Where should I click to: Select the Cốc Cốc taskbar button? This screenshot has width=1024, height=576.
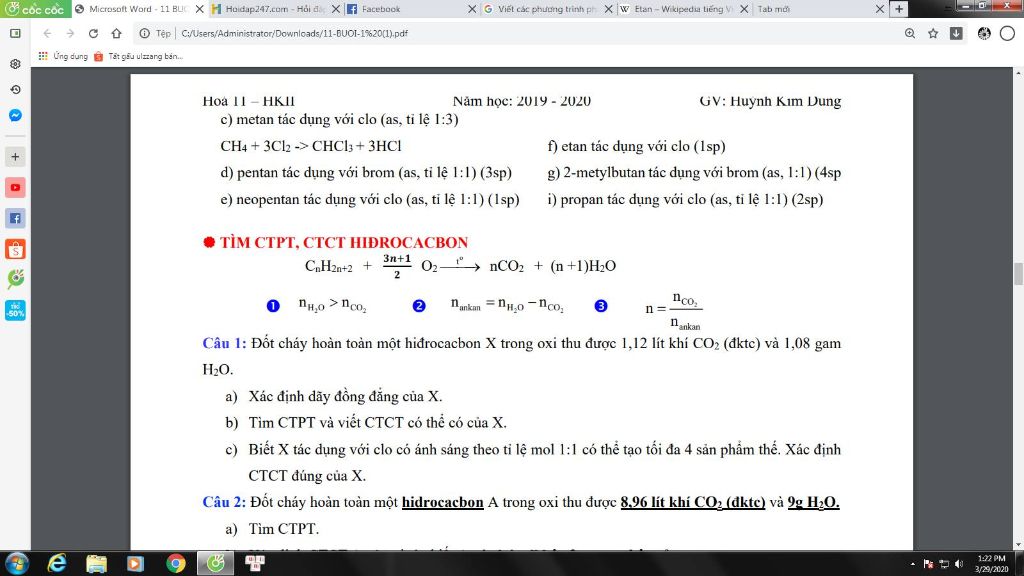point(216,563)
